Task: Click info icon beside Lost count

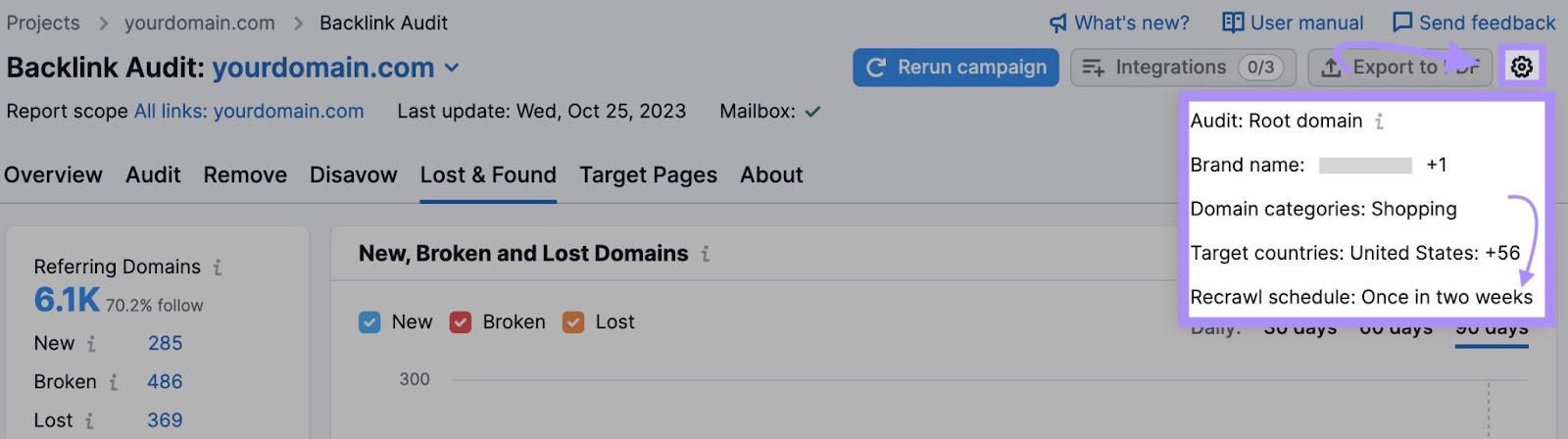Action: click(89, 420)
